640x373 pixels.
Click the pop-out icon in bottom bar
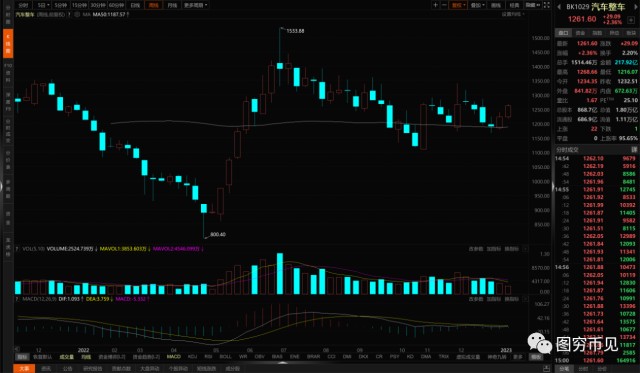(547, 369)
